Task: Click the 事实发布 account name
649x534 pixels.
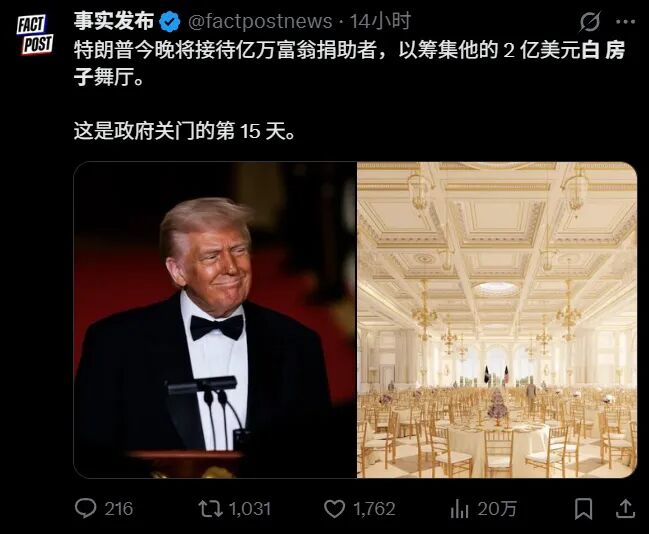Action: pos(114,22)
